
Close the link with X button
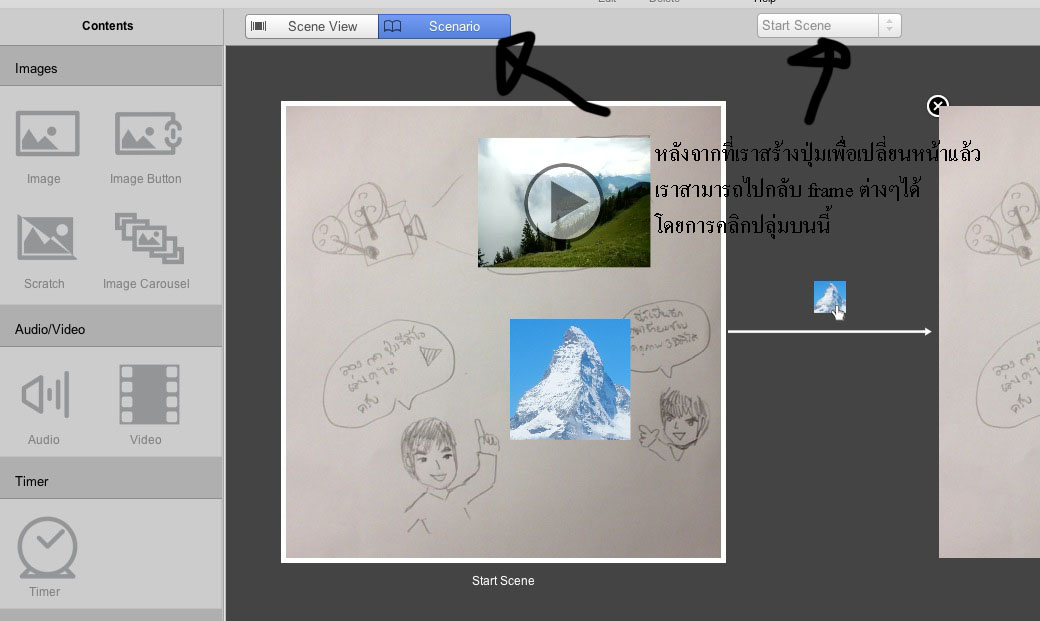pos(937,105)
